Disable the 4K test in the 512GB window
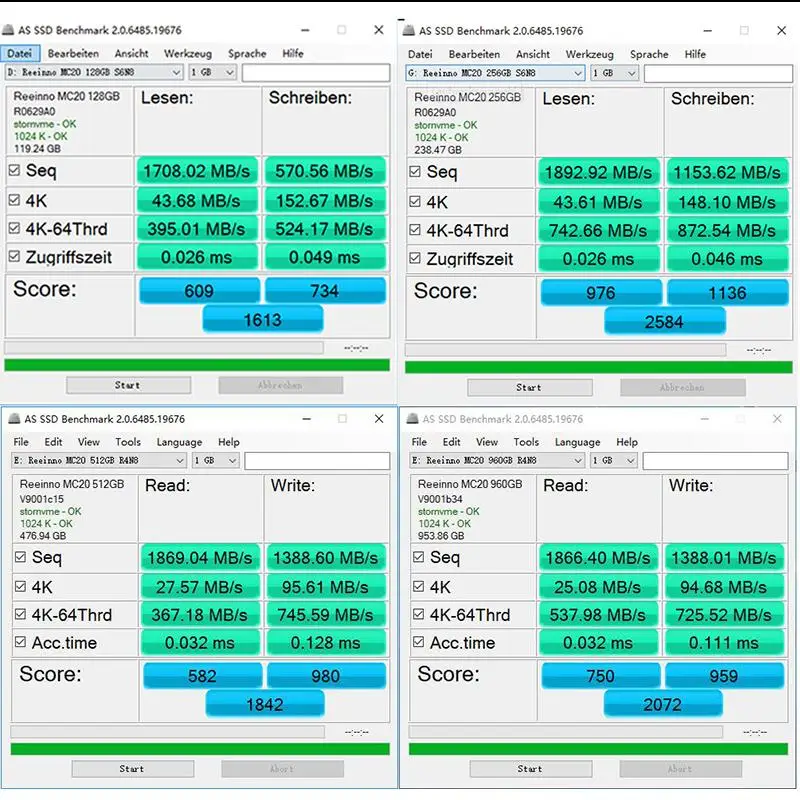 pyautogui.click(x=20, y=586)
